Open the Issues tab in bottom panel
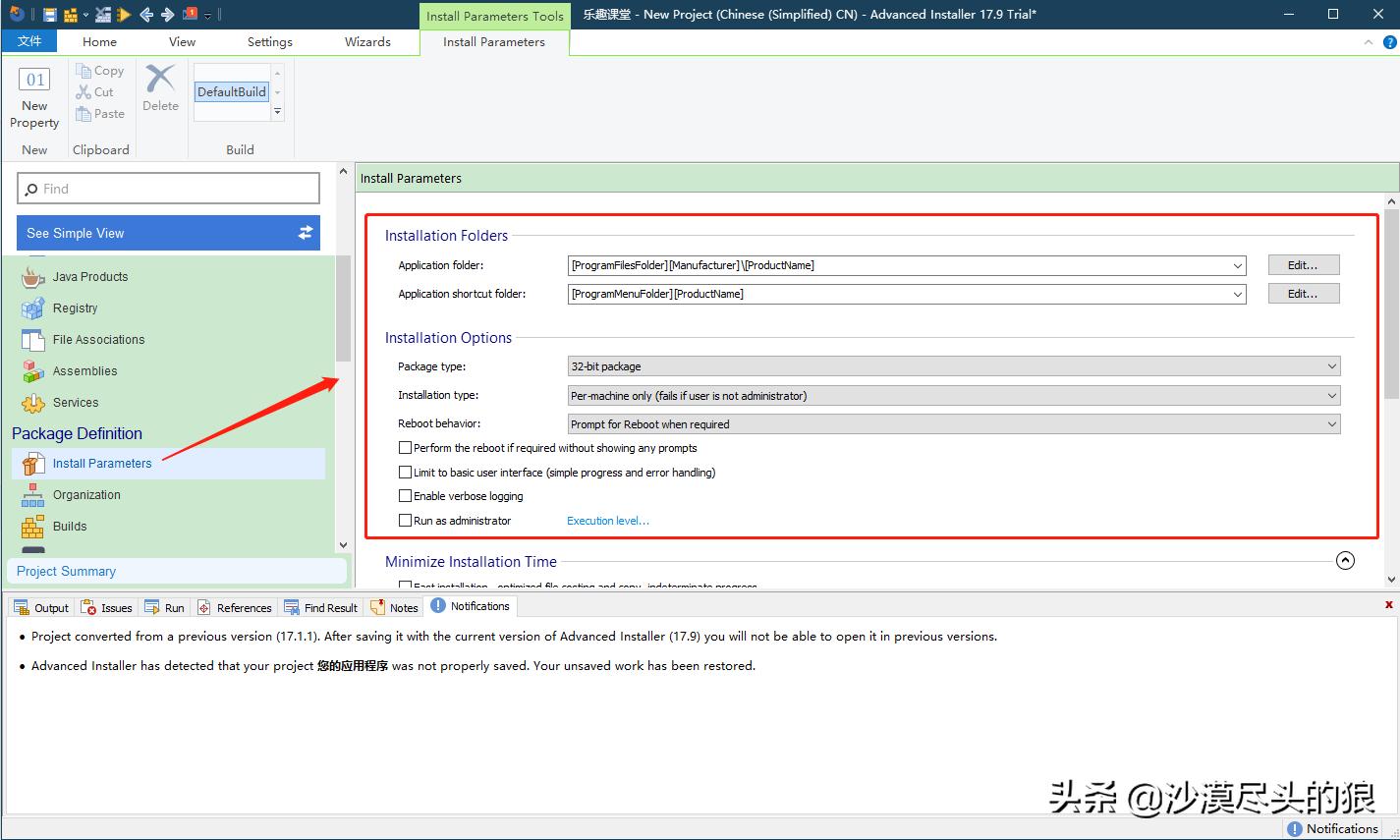 tap(107, 608)
